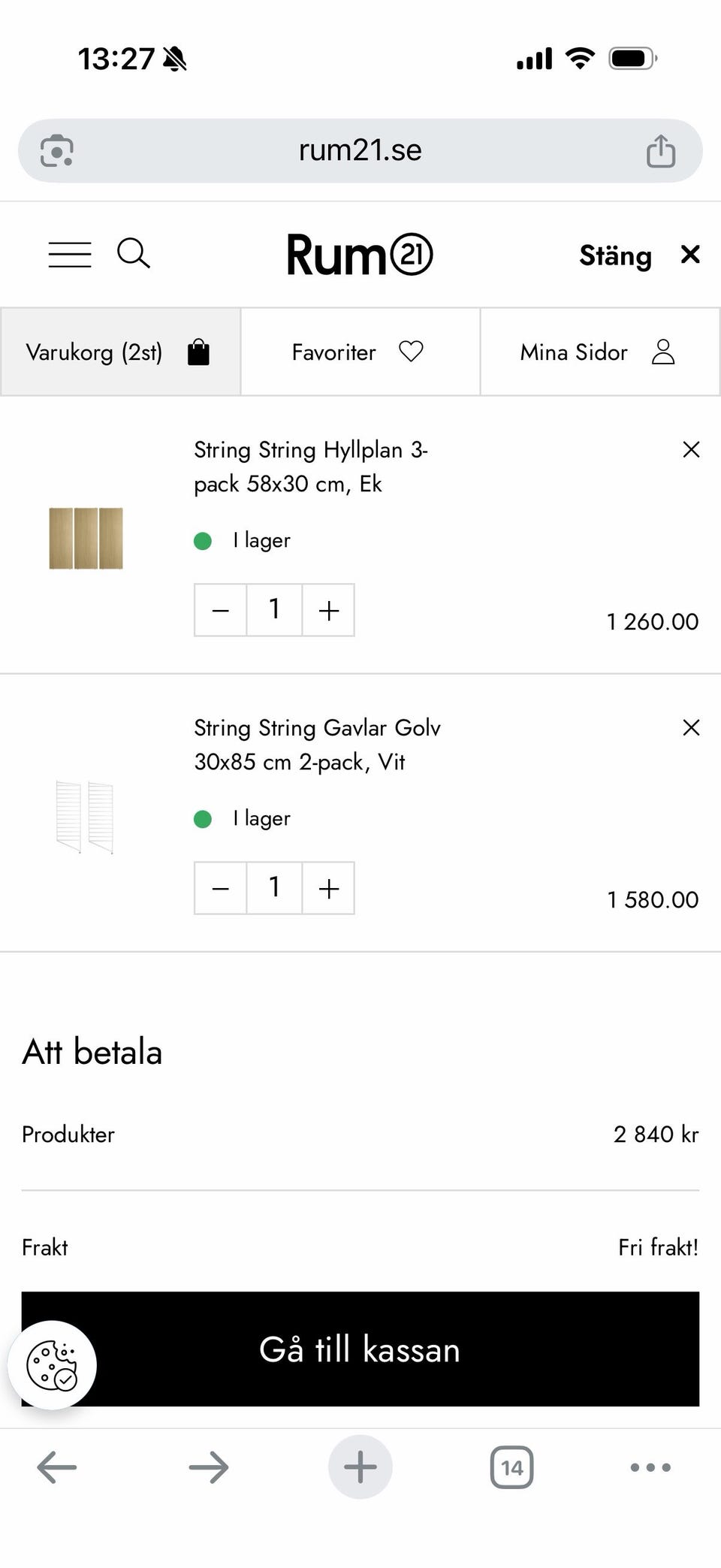Open the Mina Sidor tab

pos(599,352)
